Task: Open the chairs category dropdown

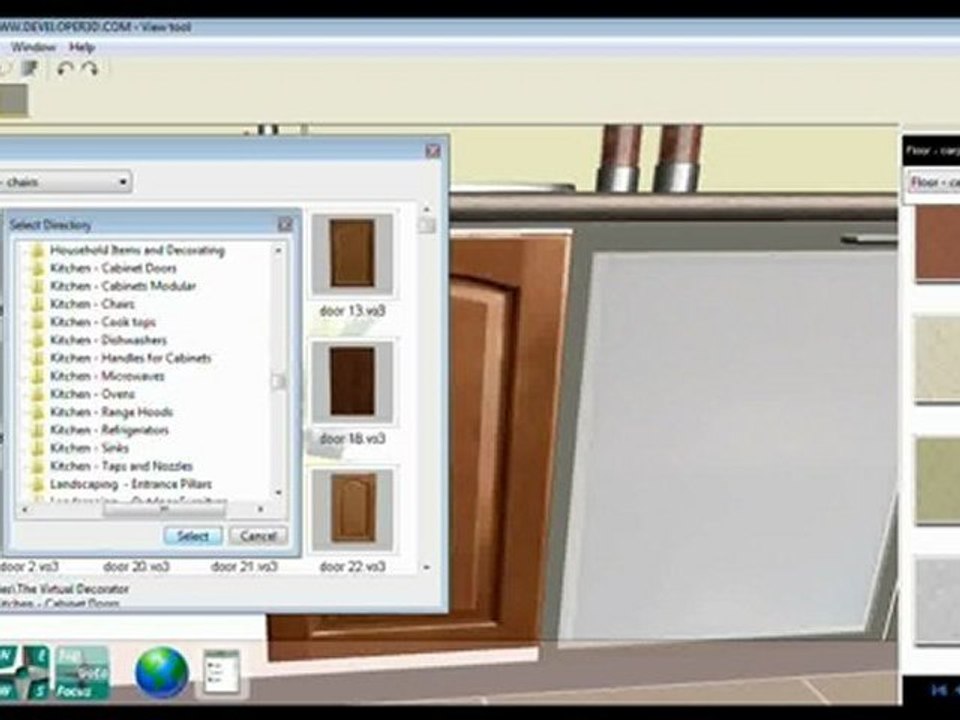Action: [66, 182]
